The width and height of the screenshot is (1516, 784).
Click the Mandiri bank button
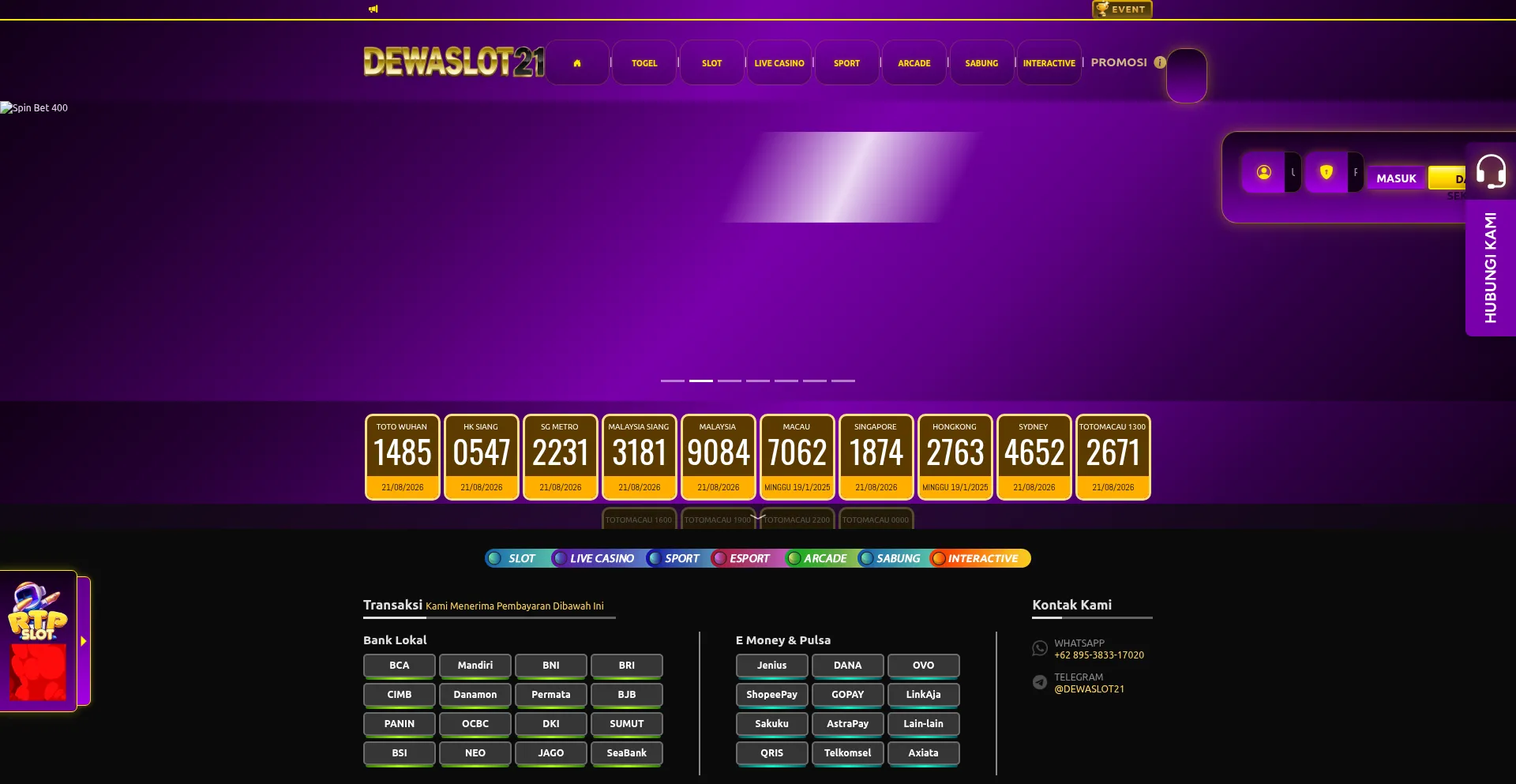(x=475, y=666)
